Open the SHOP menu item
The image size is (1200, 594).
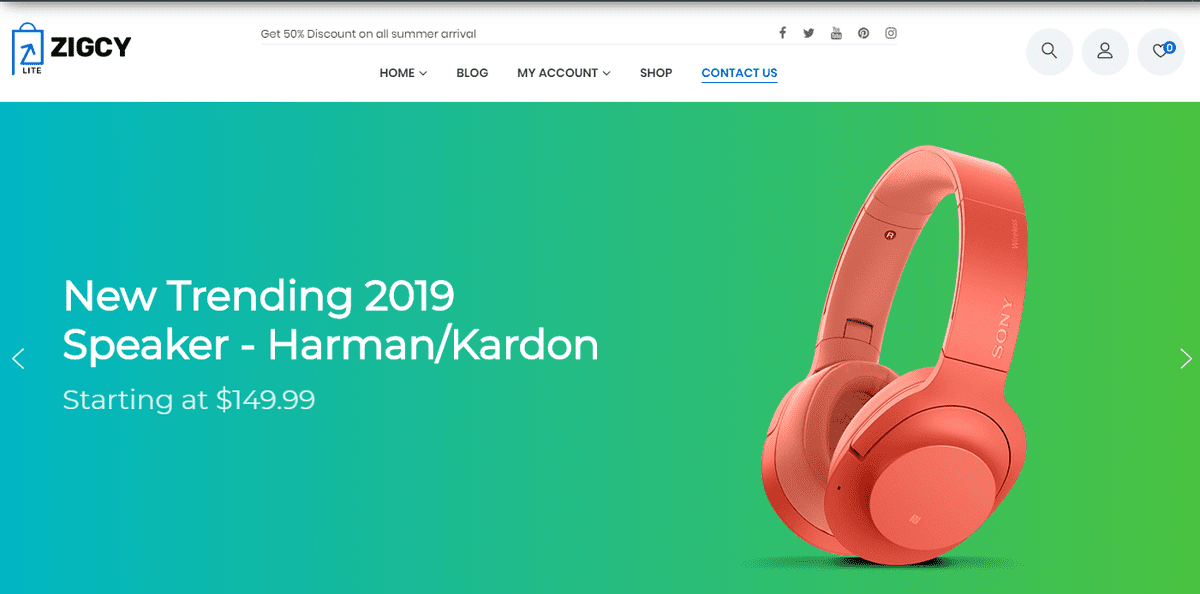coord(656,73)
